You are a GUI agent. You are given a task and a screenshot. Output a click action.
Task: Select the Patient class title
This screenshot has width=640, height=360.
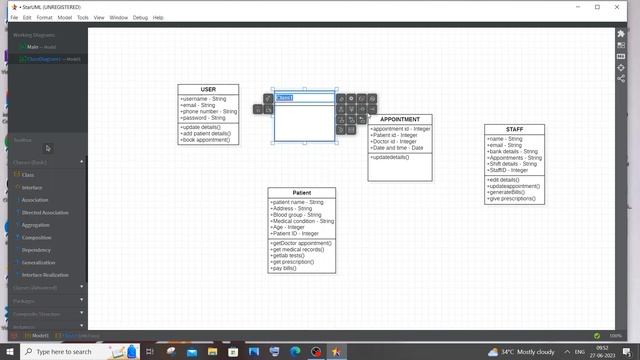coord(302,193)
